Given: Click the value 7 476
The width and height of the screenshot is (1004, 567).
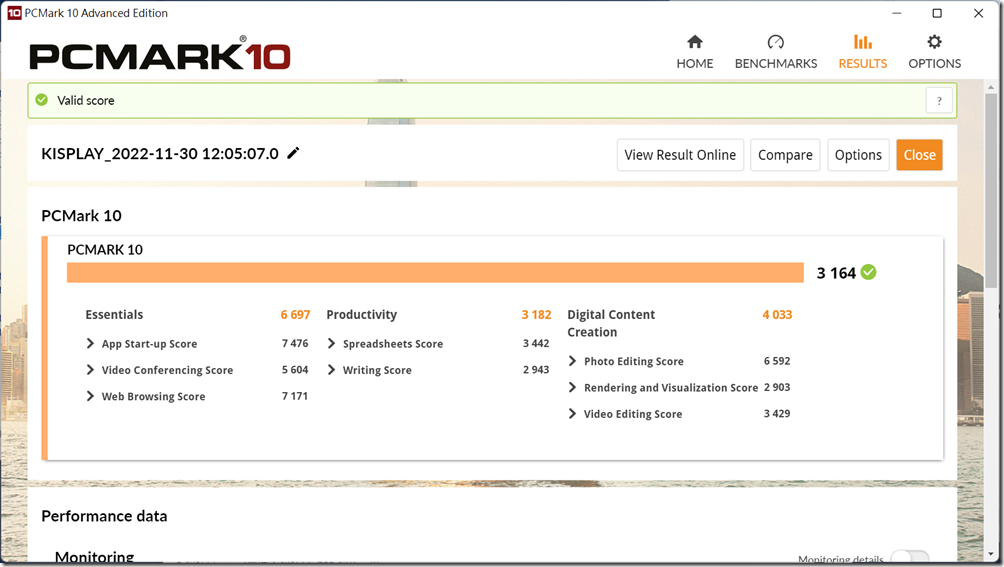Looking at the screenshot, I should coord(295,344).
